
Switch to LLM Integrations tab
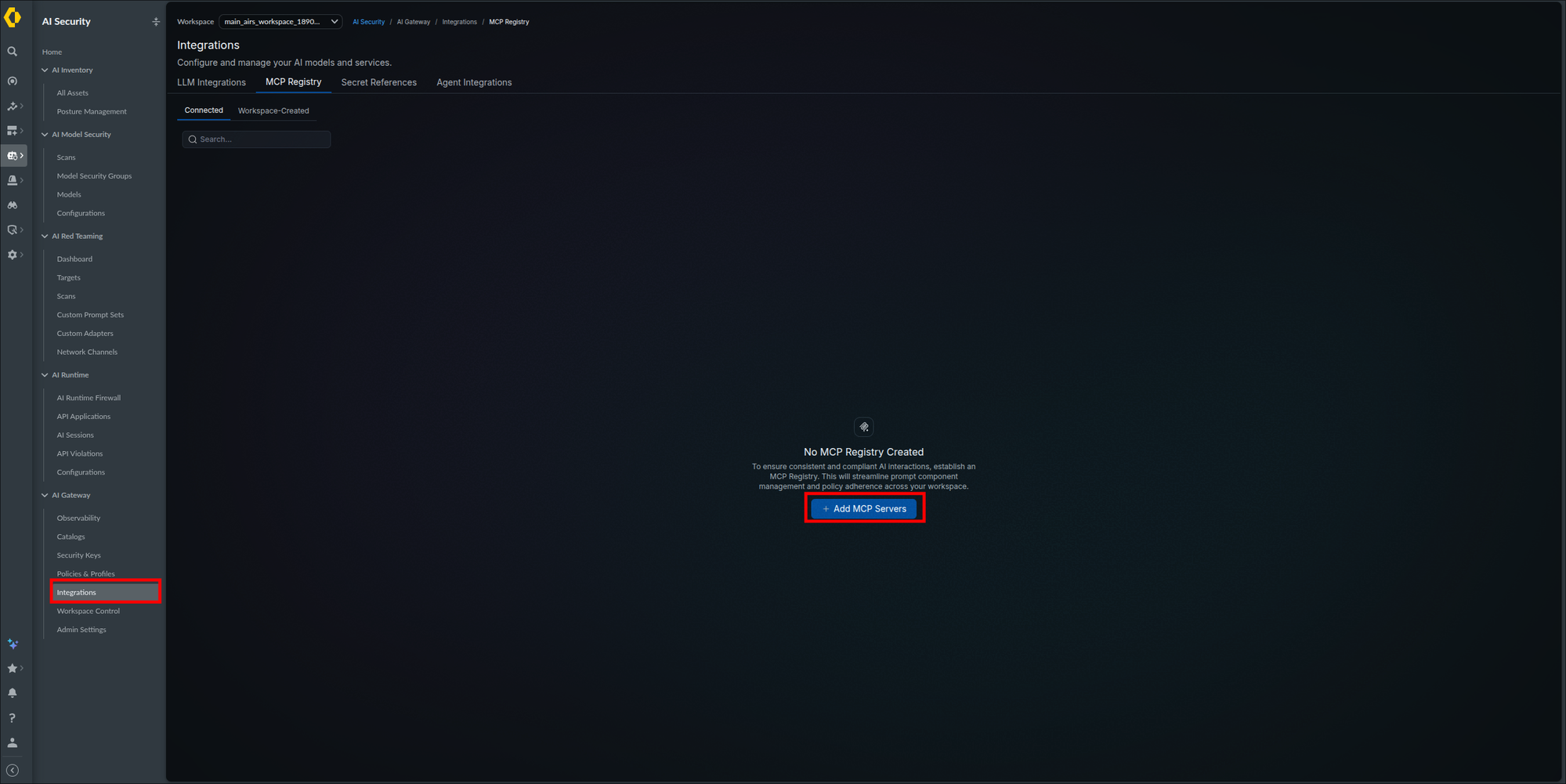pos(212,82)
